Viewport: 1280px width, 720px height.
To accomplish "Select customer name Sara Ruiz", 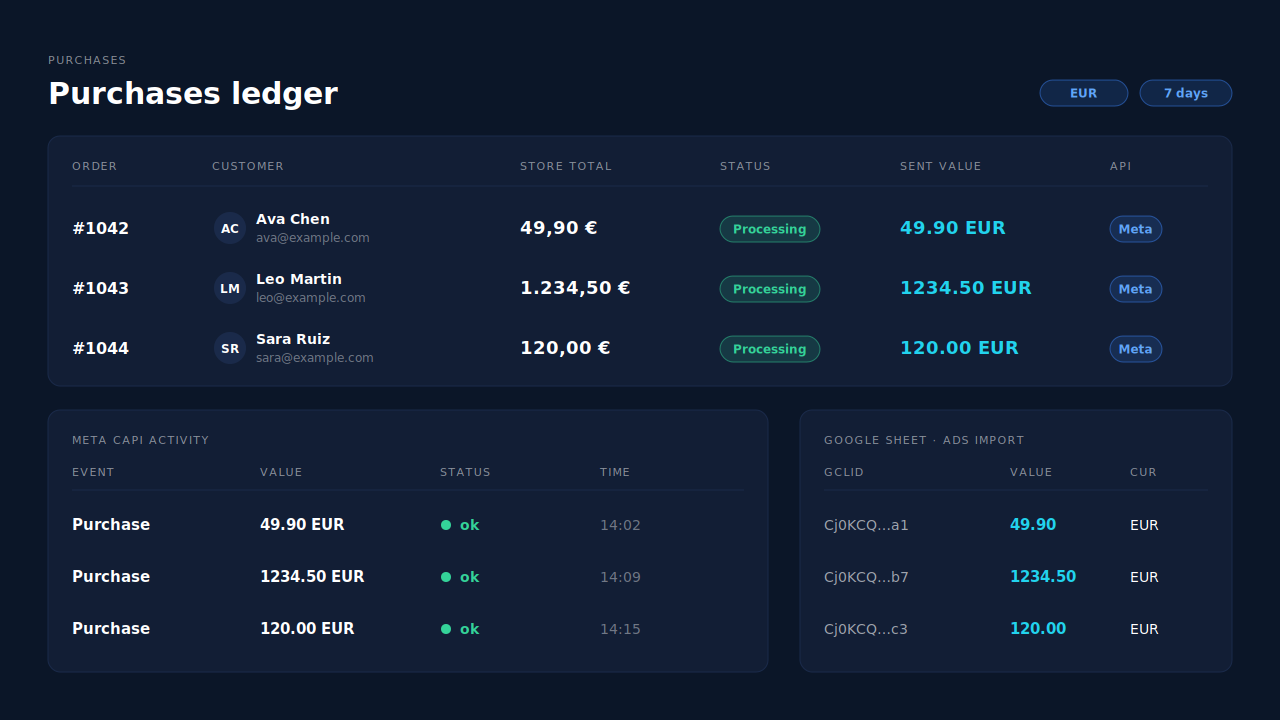I will click(293, 339).
